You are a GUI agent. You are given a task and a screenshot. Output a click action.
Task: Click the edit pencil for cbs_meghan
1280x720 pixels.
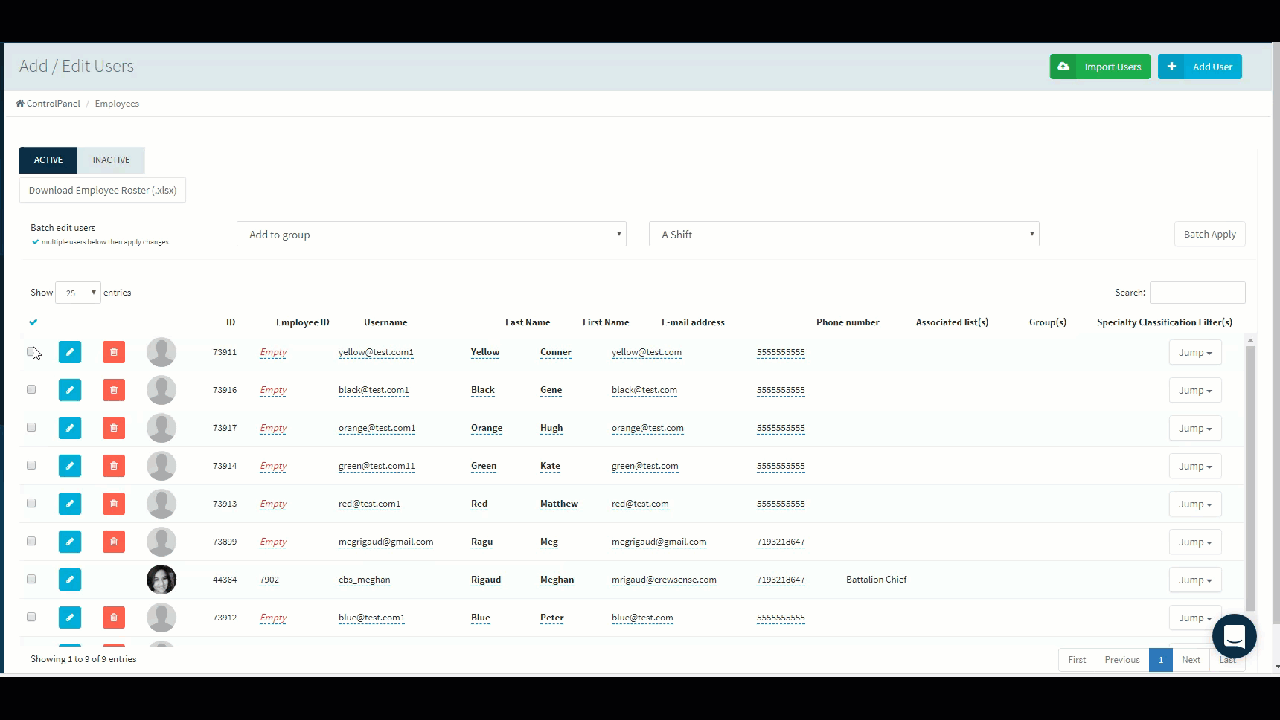click(70, 580)
